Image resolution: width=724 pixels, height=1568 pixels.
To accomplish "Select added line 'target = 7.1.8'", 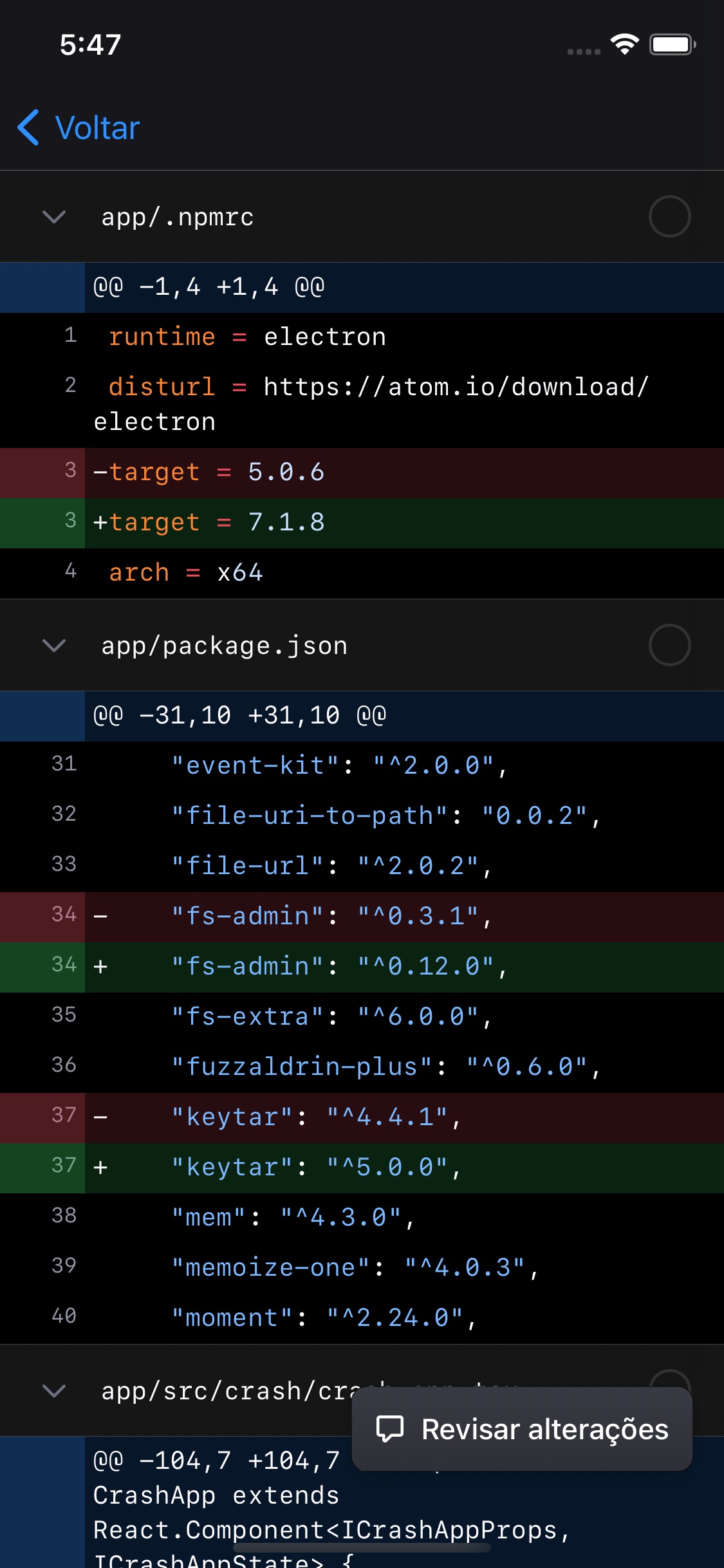I will pos(362,523).
